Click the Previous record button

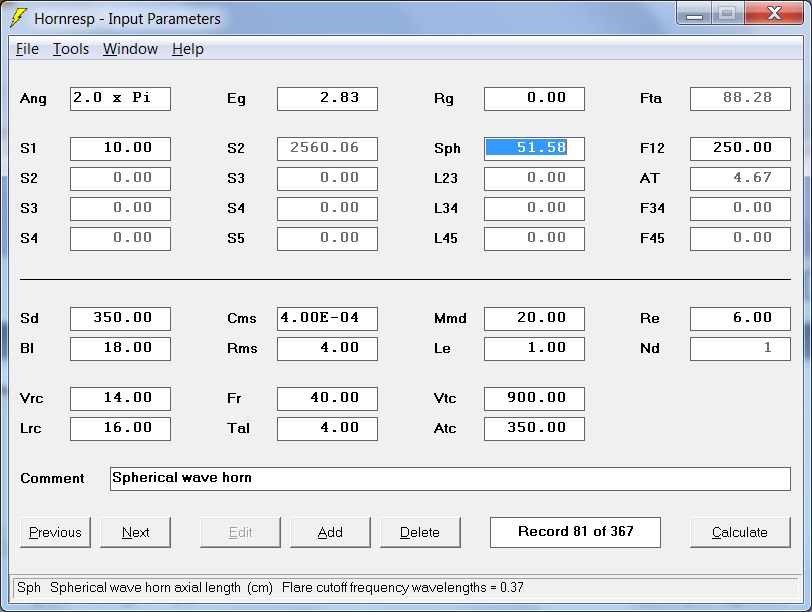[55, 532]
